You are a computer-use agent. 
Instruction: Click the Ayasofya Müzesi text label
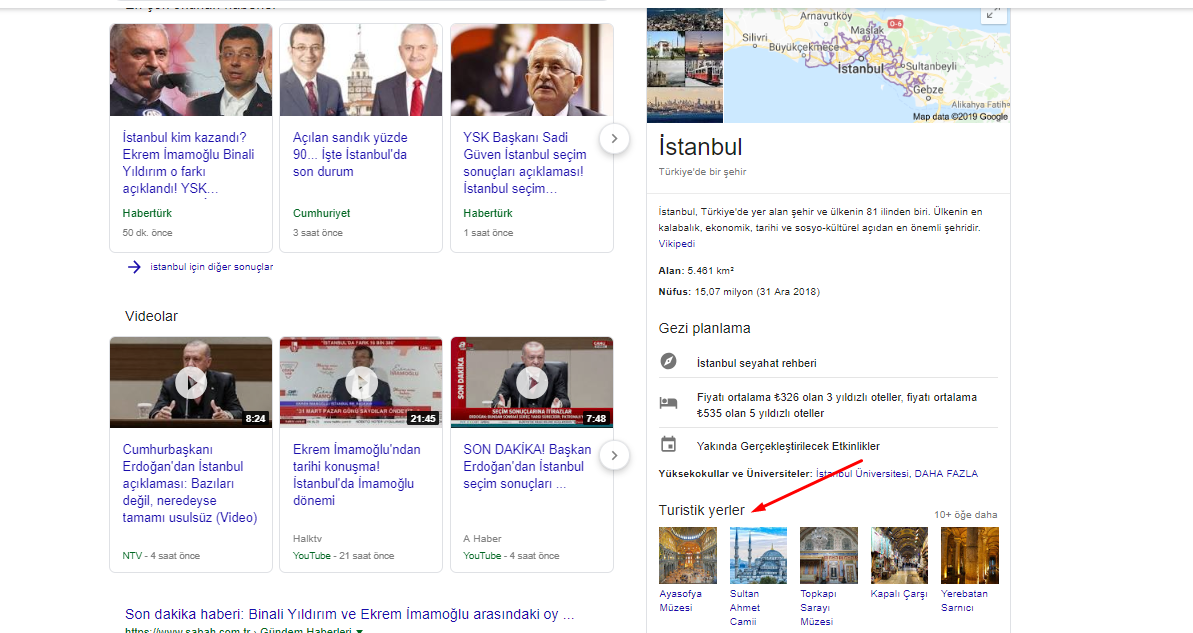click(x=680, y=601)
